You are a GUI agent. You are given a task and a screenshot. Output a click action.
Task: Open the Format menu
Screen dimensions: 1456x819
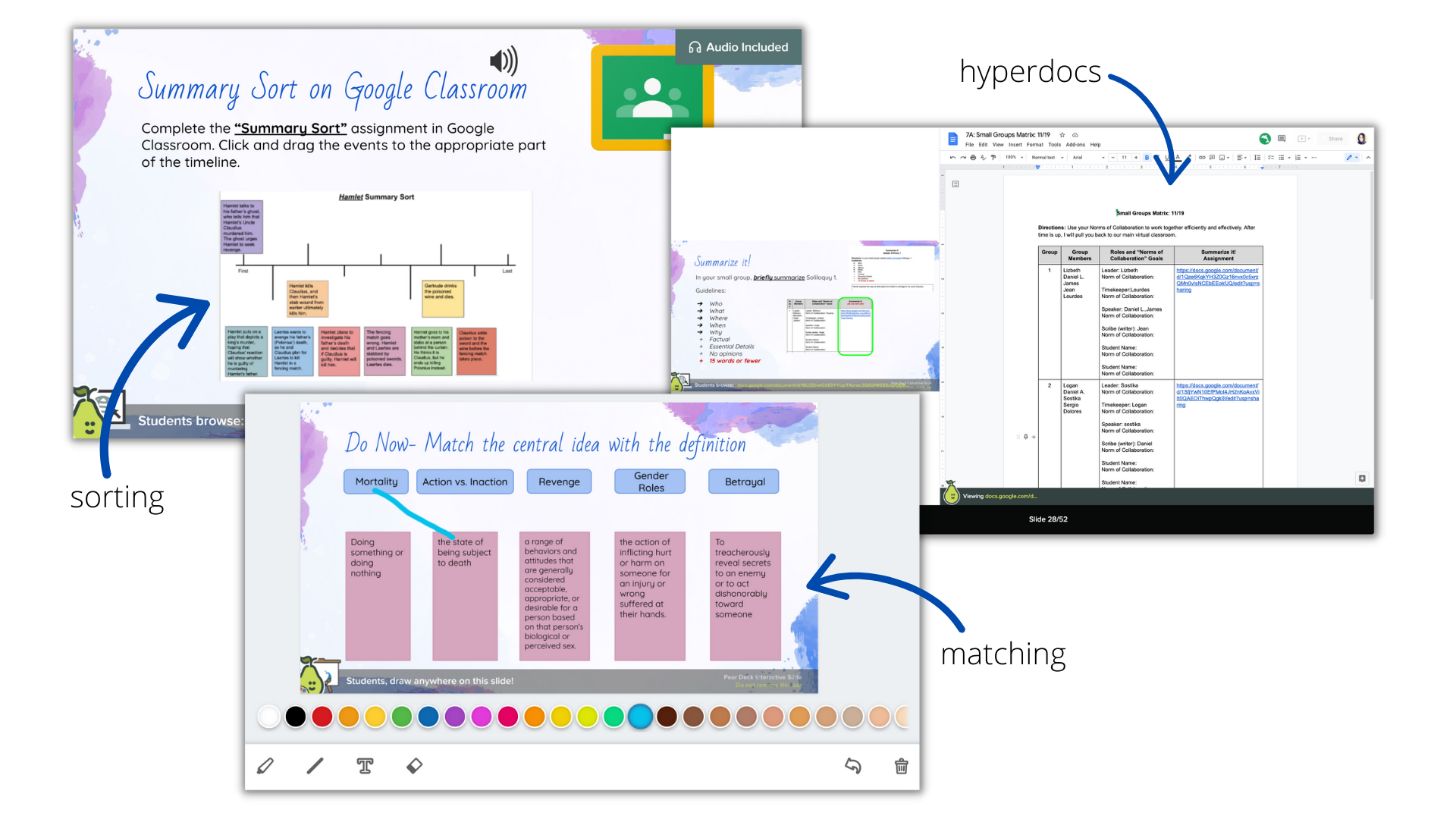pos(1035,145)
